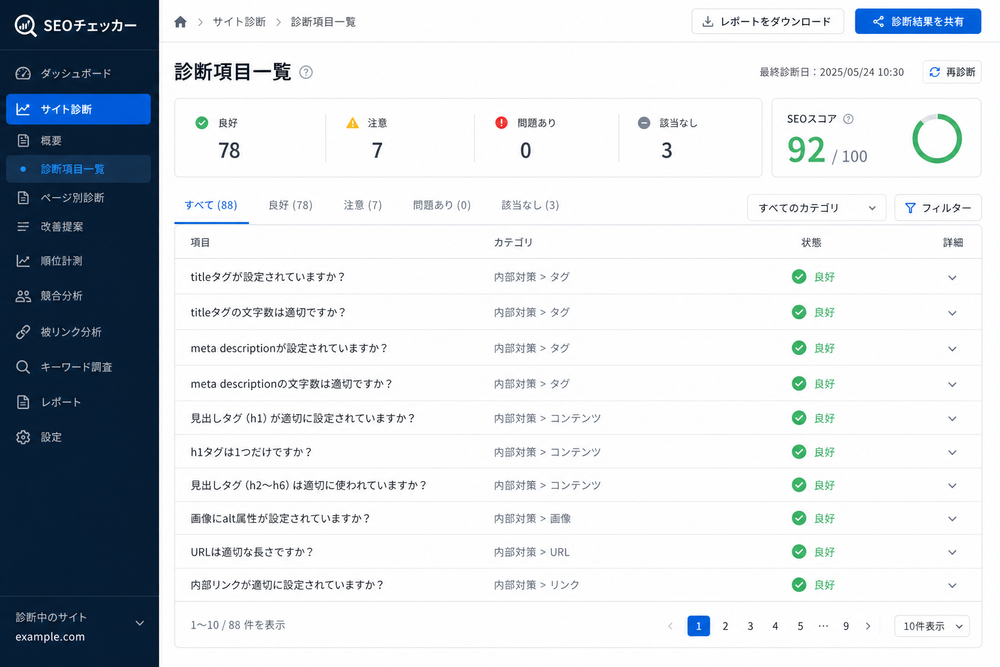Viewport: 1000px width, 667px height.
Task: Click 状態 column header
Action: point(811,242)
